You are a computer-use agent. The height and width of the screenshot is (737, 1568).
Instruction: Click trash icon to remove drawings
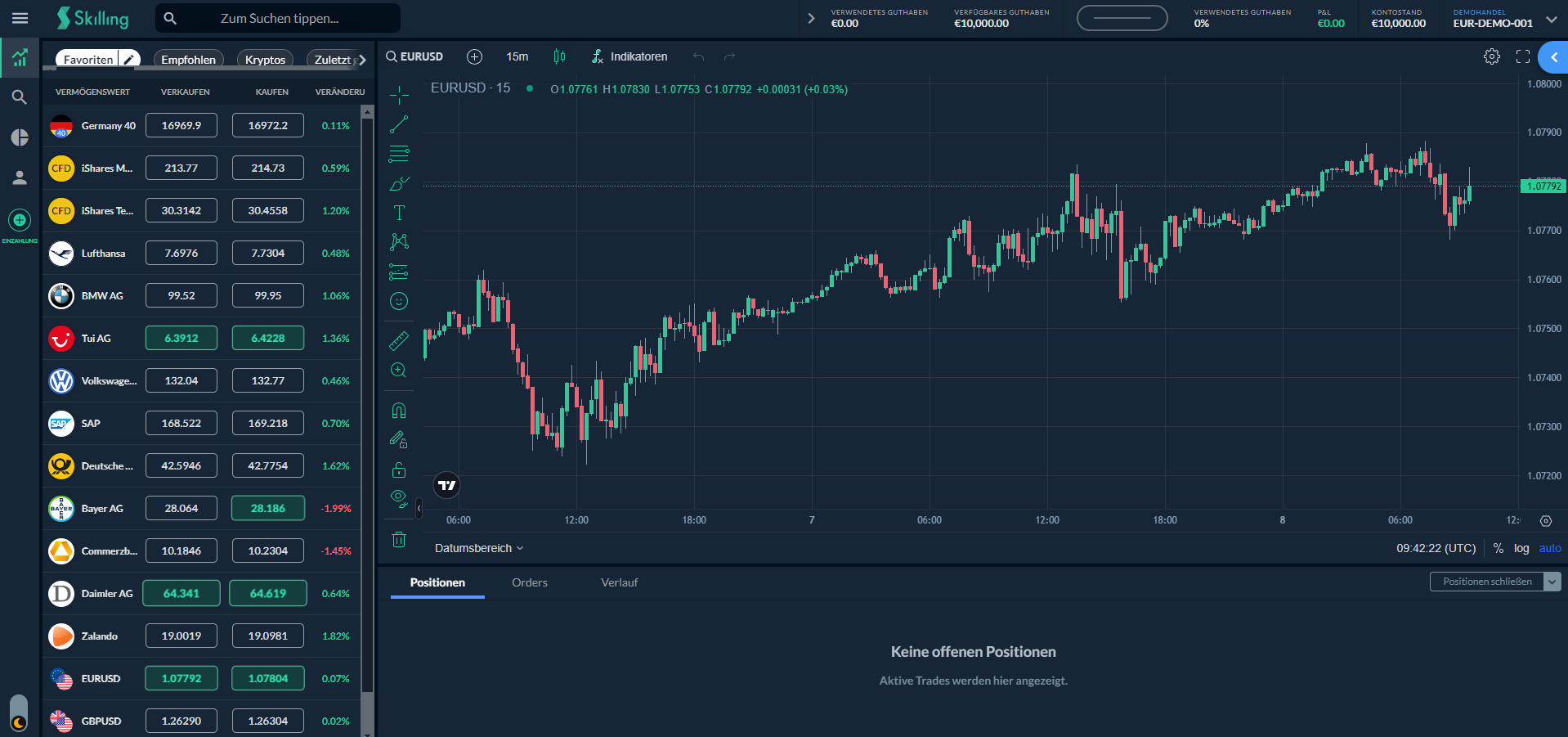click(x=399, y=539)
